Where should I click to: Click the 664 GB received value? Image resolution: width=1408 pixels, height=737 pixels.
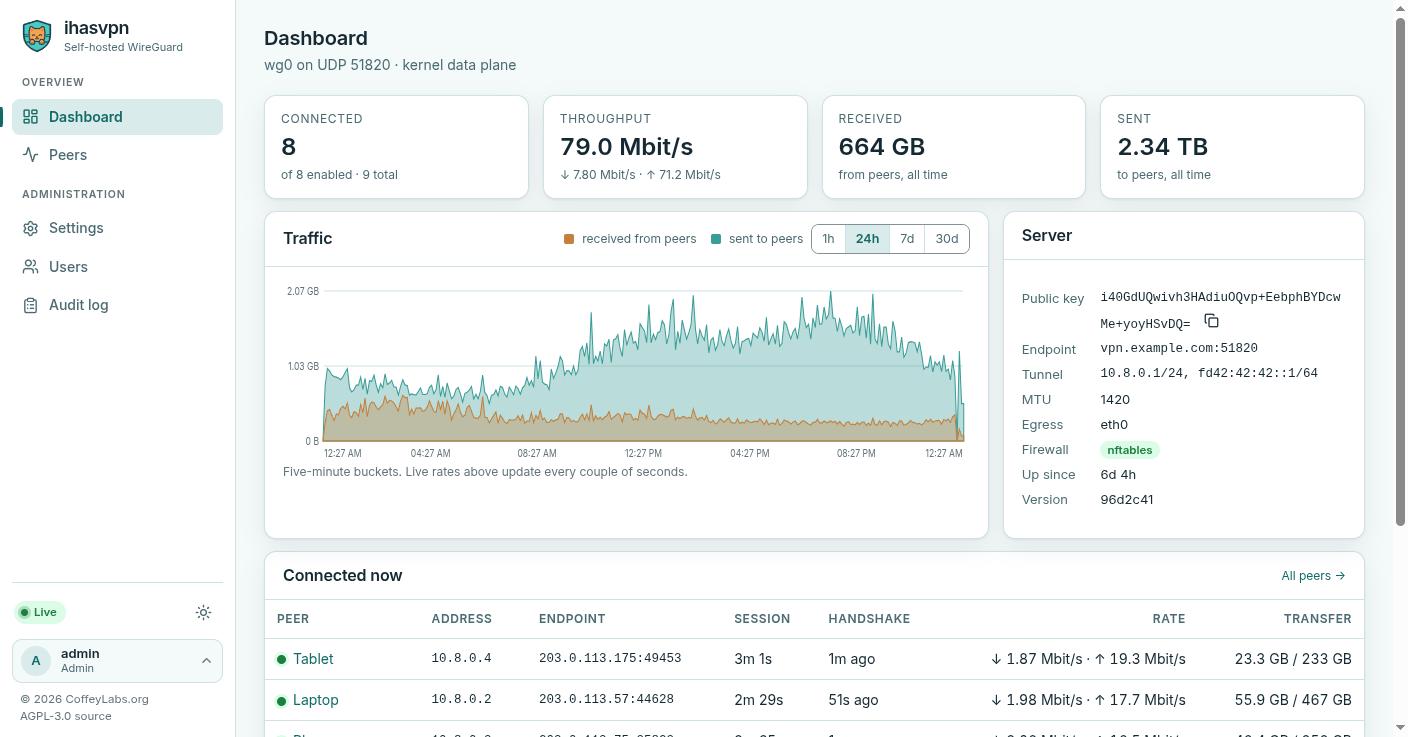[x=881, y=147]
